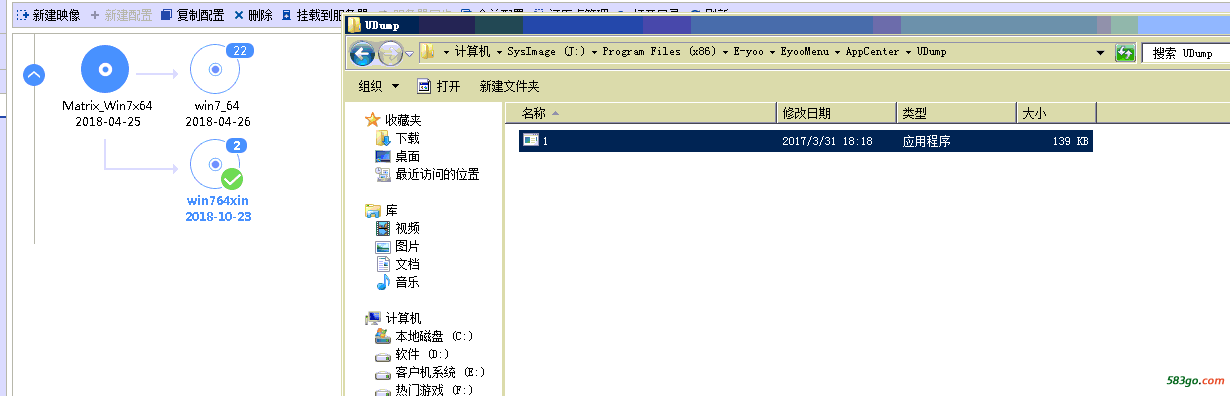Open 下载 in the navigation pane

407,138
